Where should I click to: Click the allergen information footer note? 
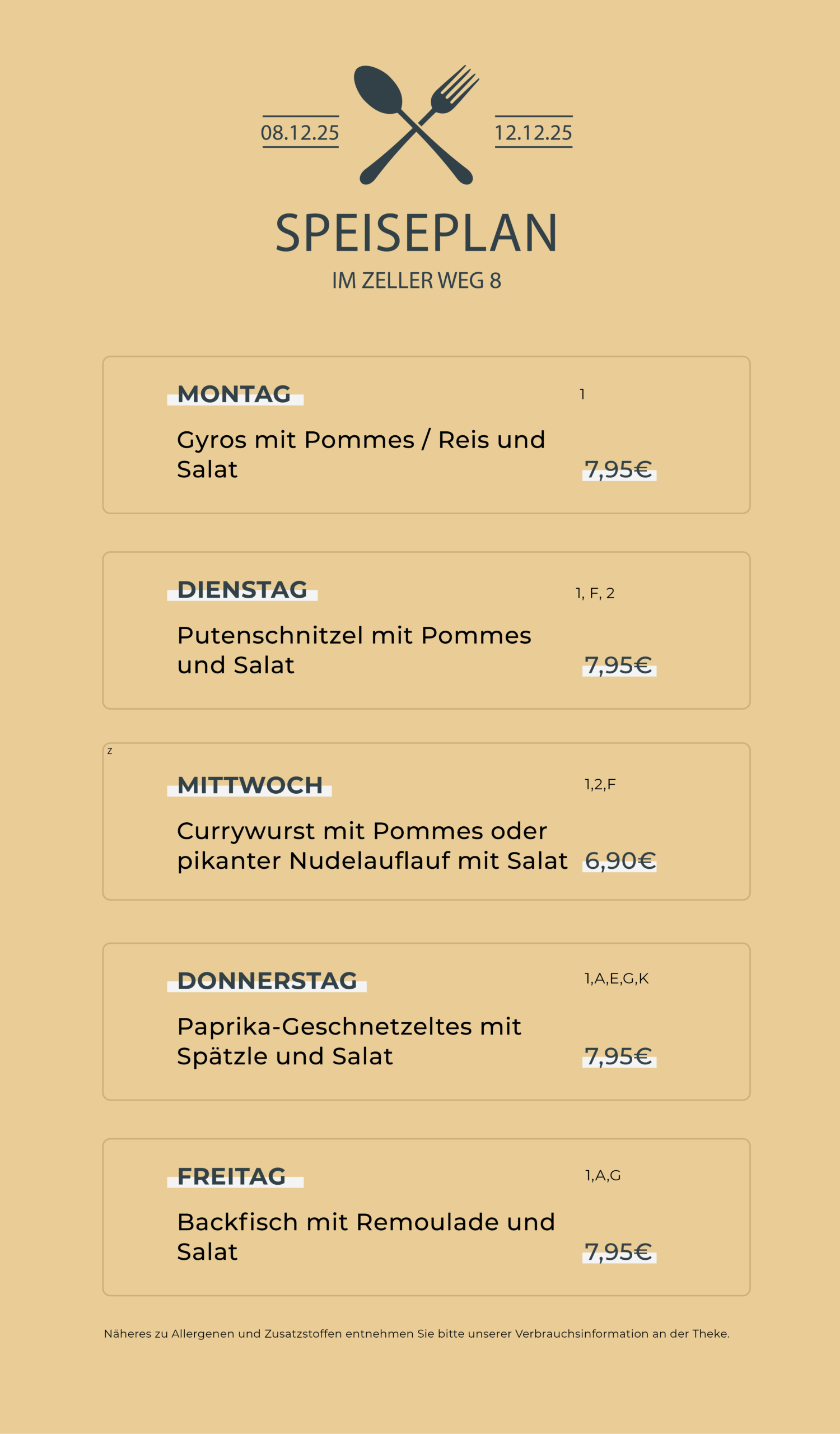pos(416,1334)
